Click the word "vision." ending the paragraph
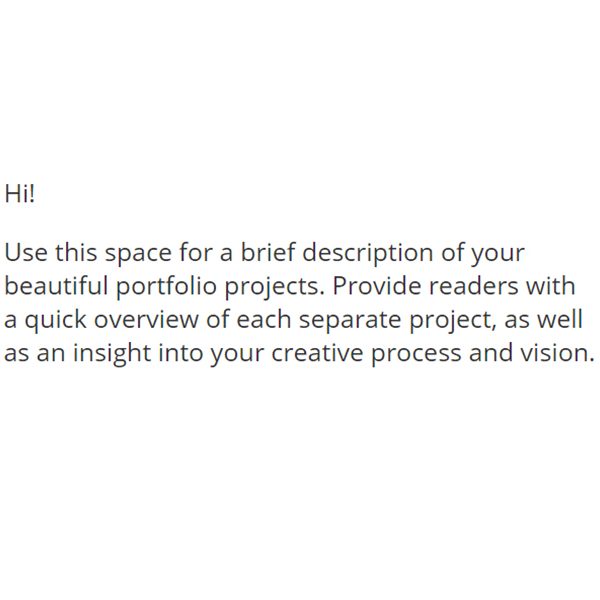Viewport: 600px width, 600px height. (x=557, y=352)
